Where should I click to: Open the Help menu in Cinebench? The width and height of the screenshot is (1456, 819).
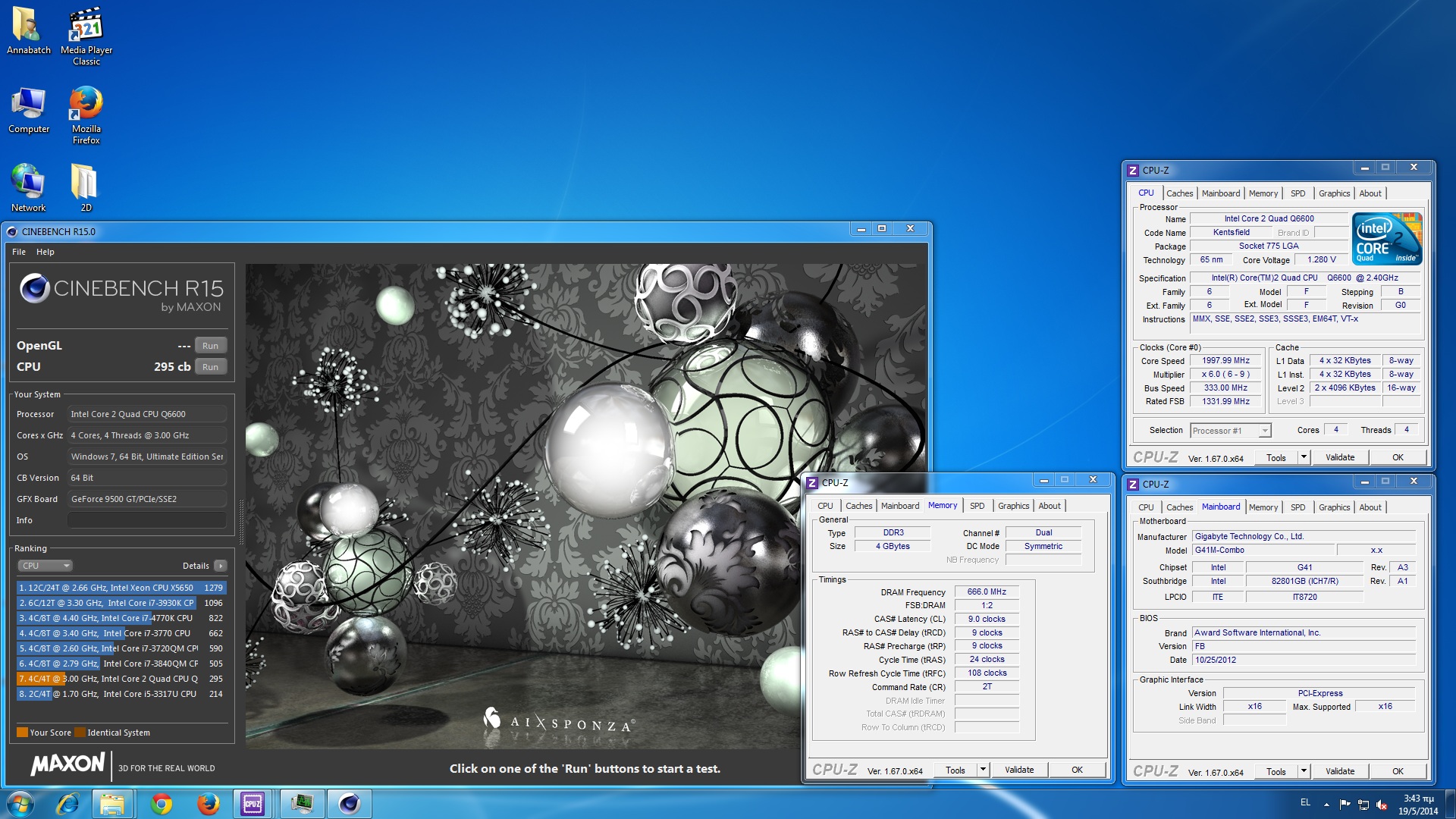(x=45, y=252)
